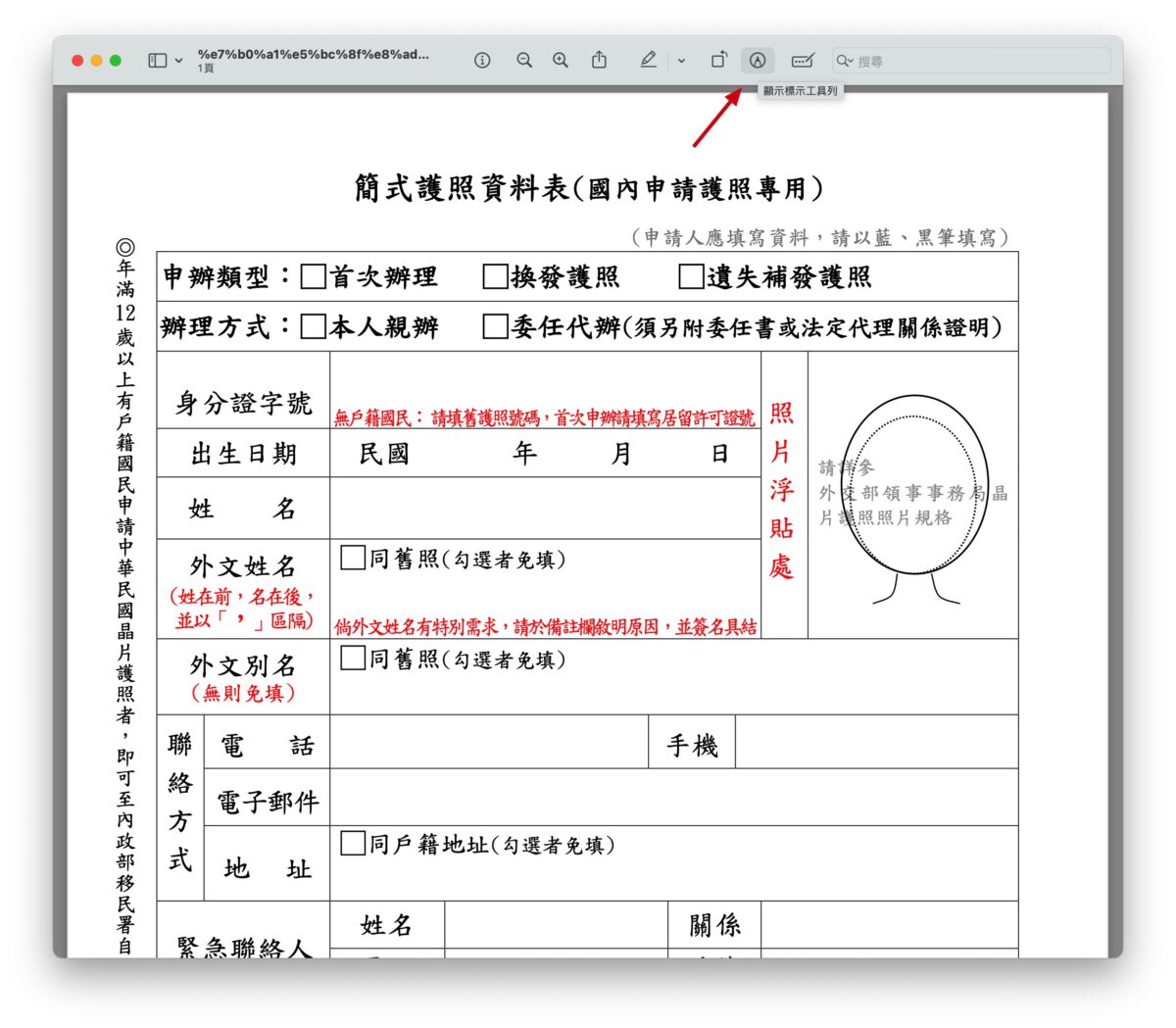This screenshot has height=1028, width=1176.
Task: Click the 電話 entry cell
Action: 489,742
